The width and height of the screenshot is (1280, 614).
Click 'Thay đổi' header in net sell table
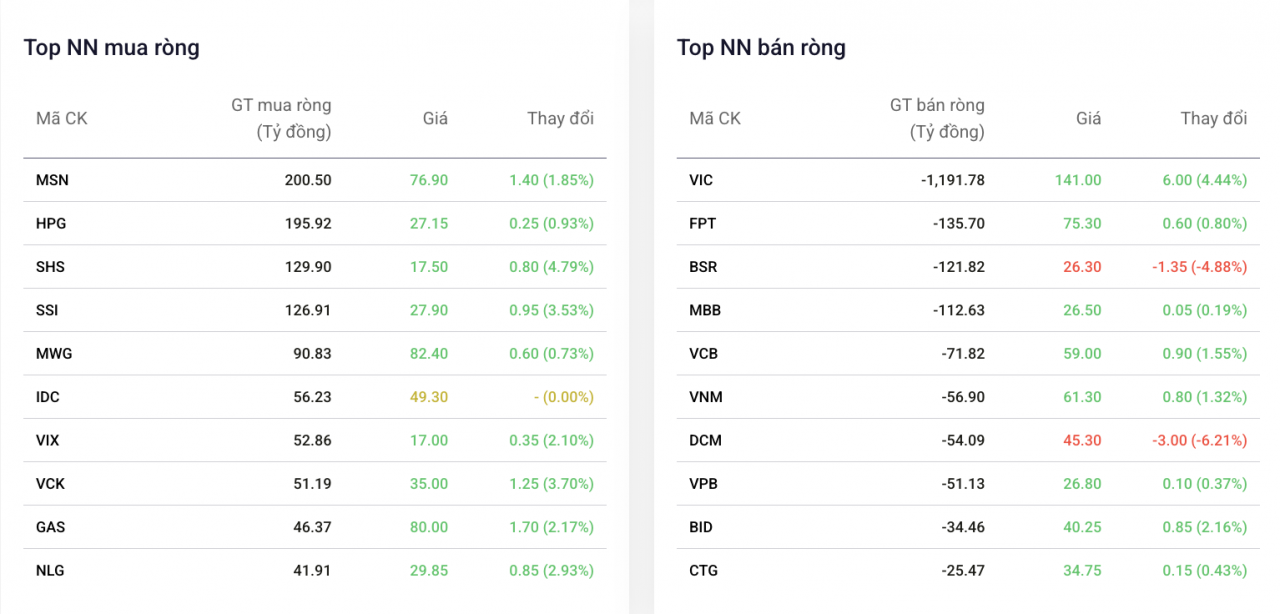(1213, 118)
